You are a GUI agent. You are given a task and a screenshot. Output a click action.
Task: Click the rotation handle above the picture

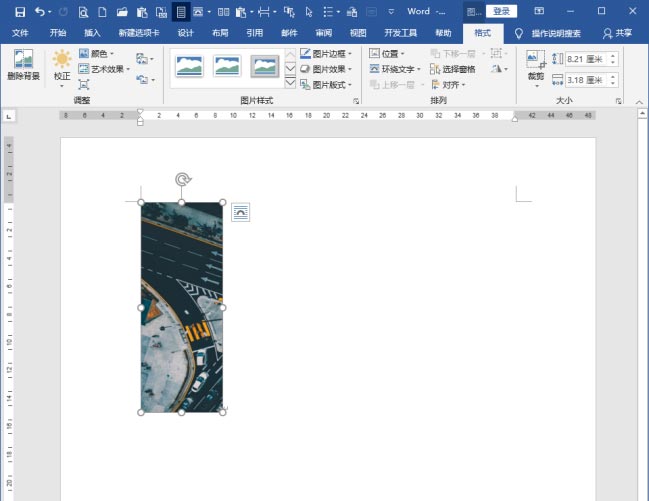pos(182,180)
